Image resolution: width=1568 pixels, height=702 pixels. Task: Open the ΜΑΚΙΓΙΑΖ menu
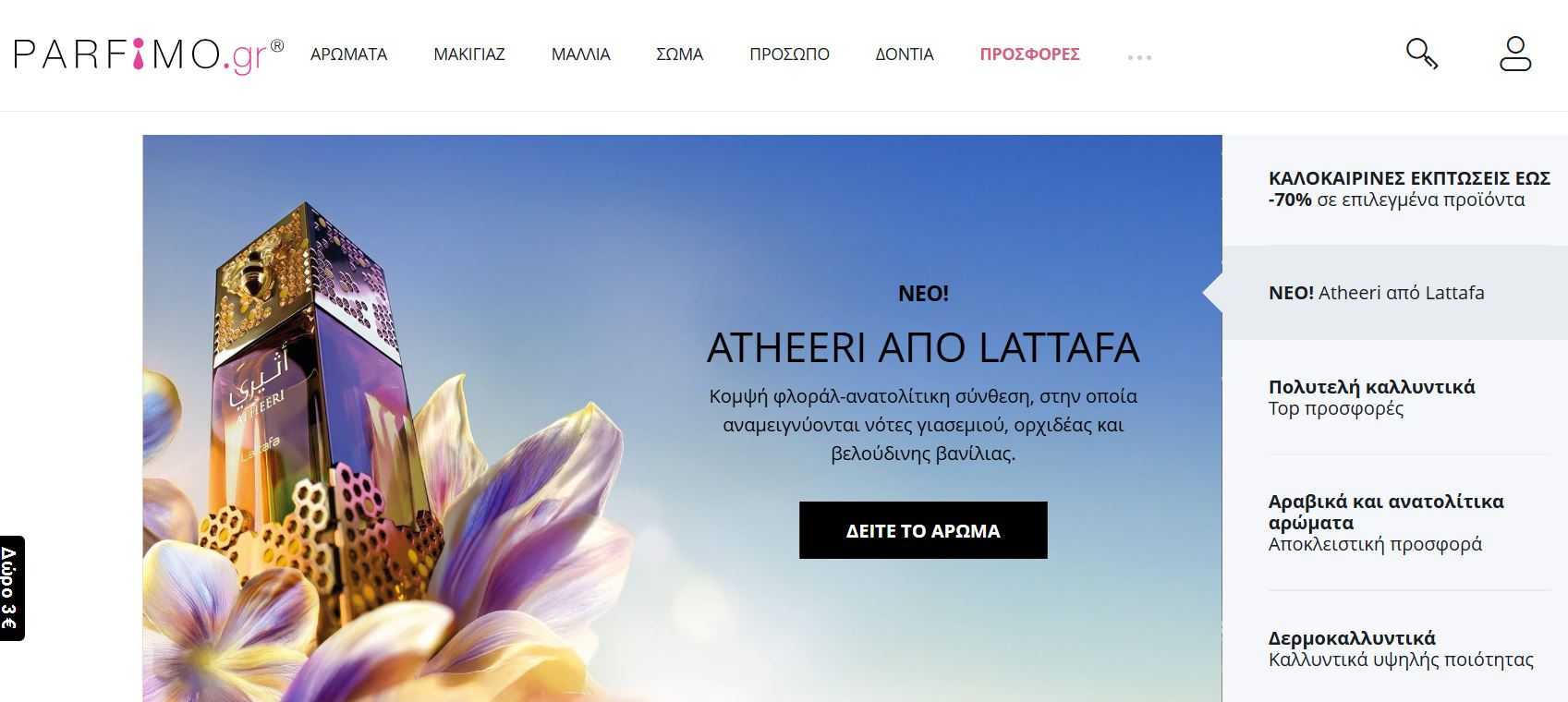point(469,54)
